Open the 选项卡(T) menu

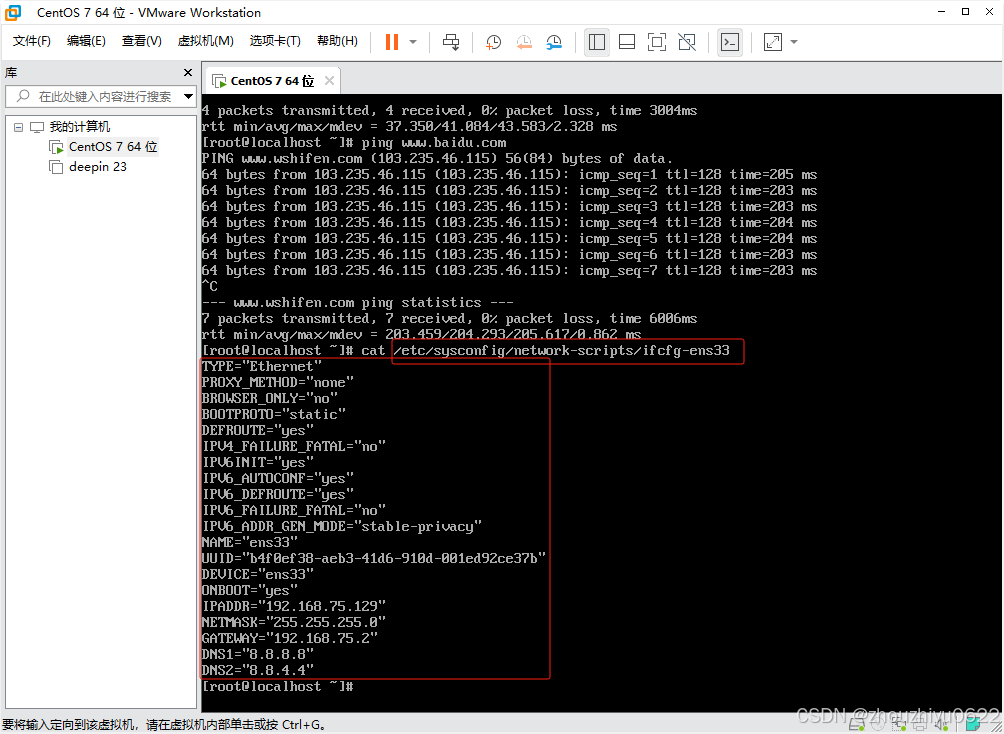coord(275,41)
